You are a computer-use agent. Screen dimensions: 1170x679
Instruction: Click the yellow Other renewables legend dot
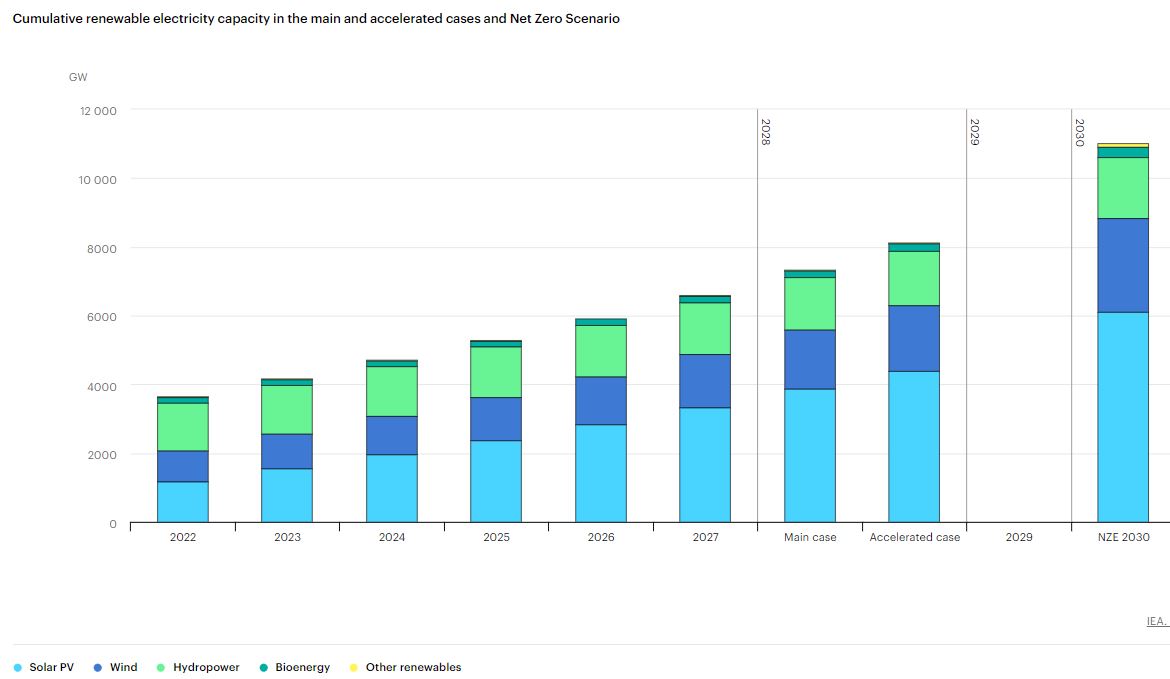(x=353, y=667)
